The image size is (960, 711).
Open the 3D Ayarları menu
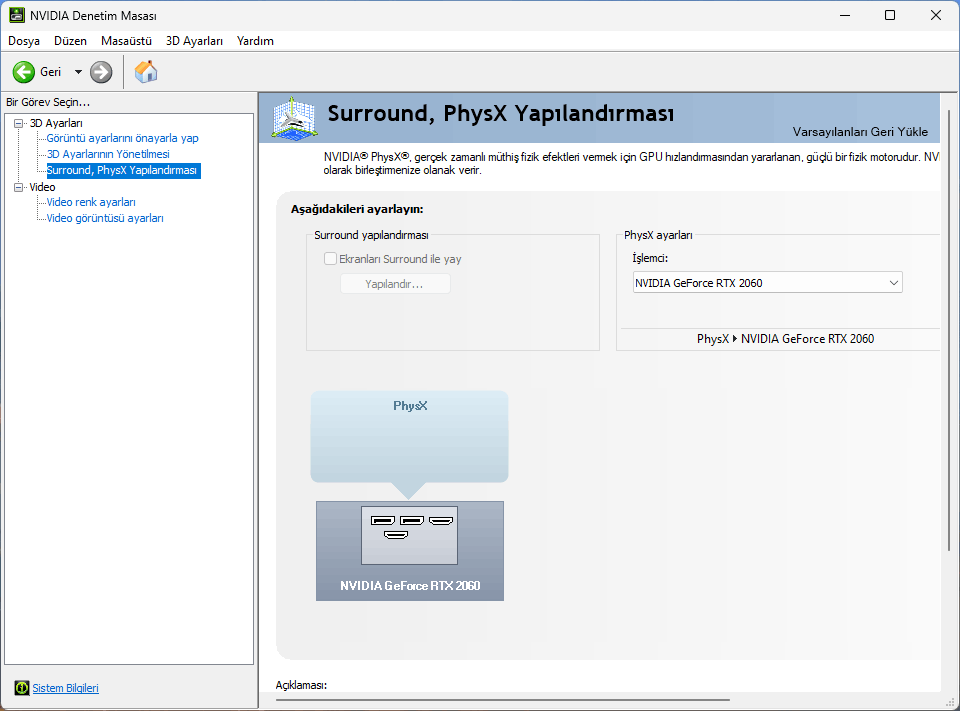(194, 41)
